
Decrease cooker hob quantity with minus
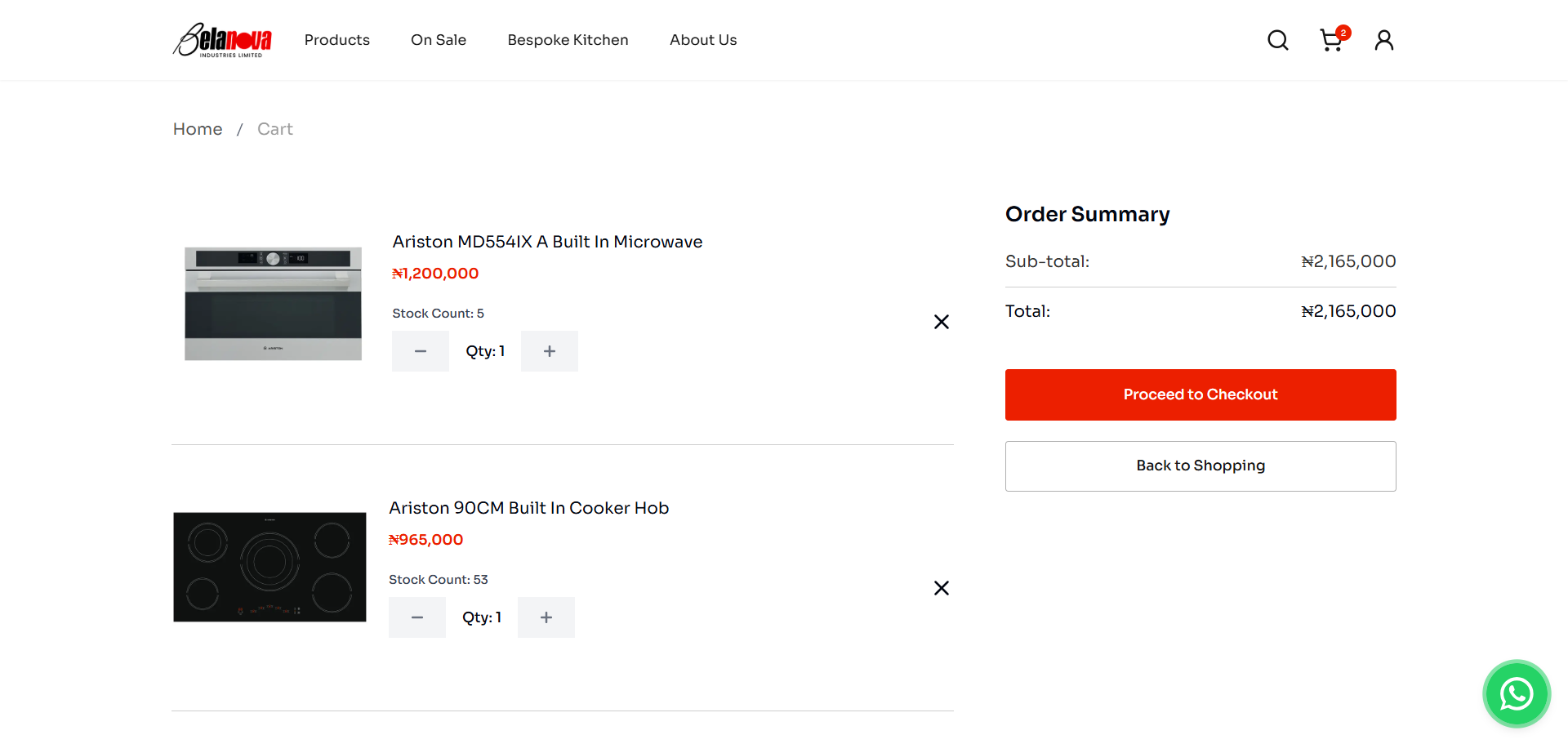(x=417, y=617)
